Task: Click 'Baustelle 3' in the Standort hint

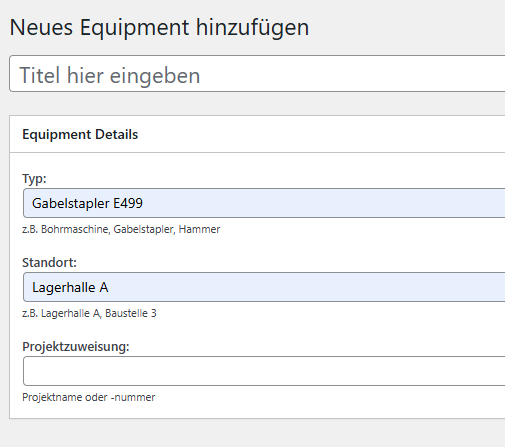Action: 131,313
